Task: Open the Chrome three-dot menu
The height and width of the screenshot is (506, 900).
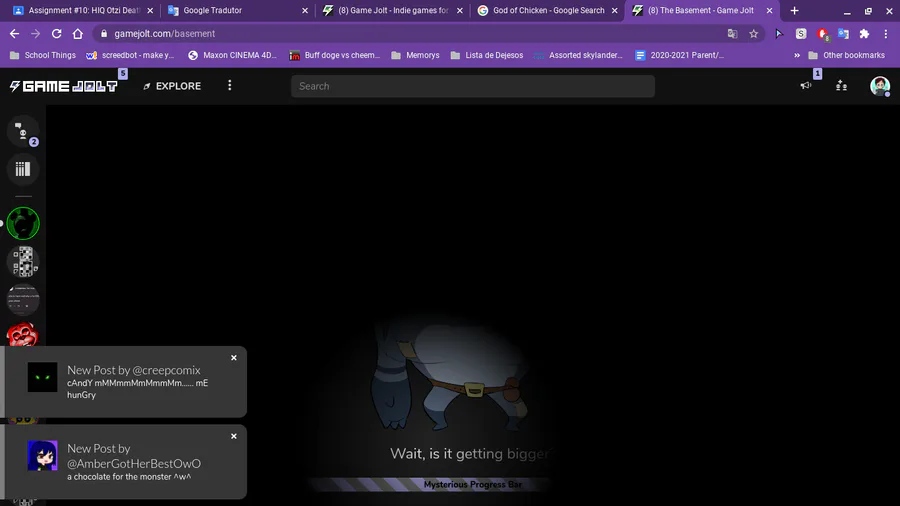Action: [x=886, y=34]
